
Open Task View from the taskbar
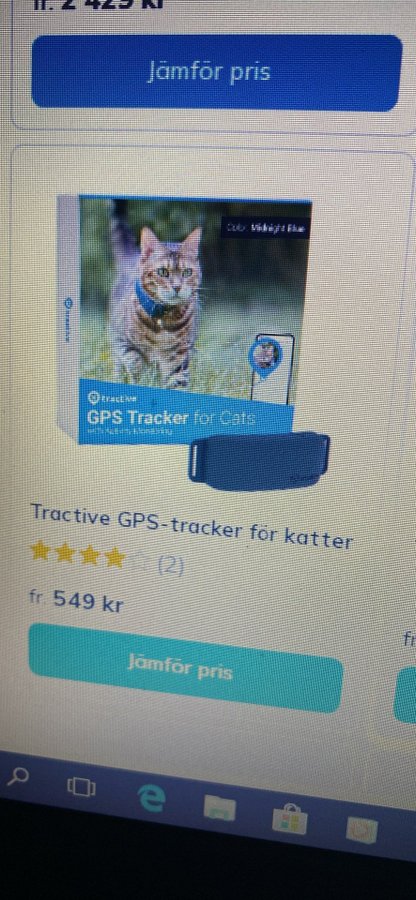(81, 787)
